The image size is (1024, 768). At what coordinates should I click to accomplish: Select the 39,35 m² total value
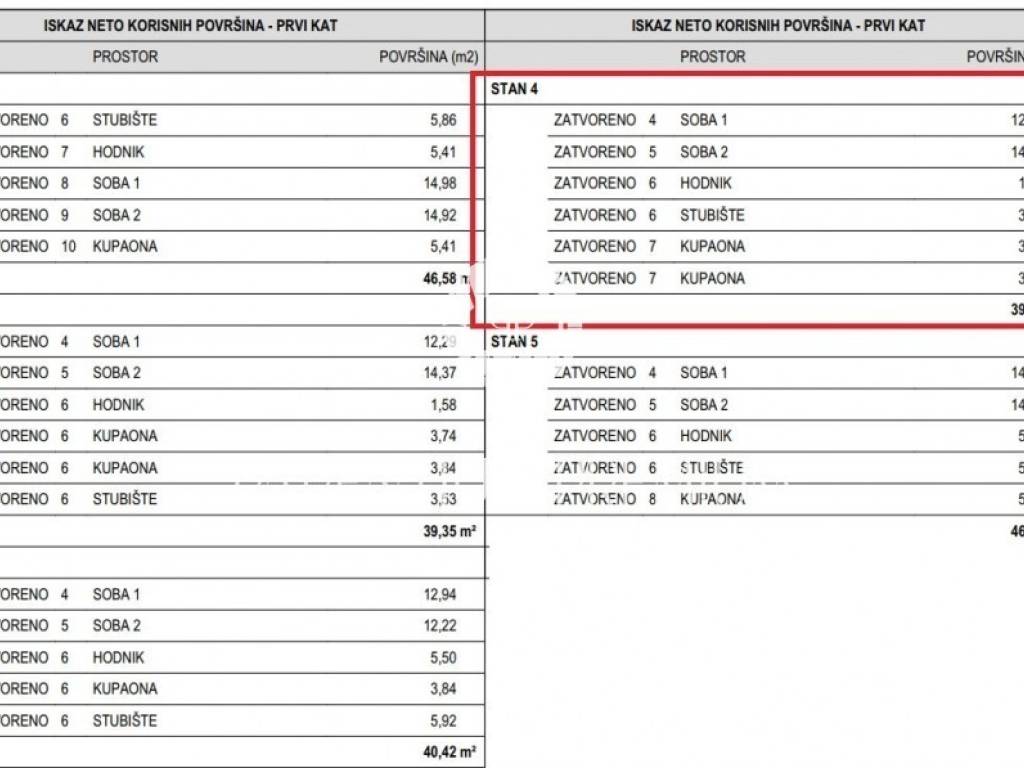449,531
